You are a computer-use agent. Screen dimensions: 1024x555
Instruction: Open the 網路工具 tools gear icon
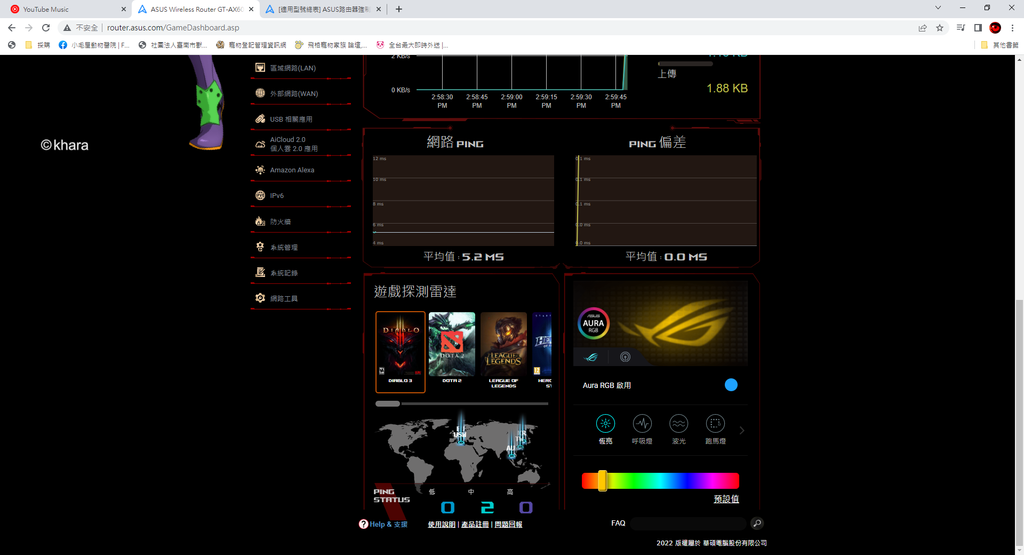click(260, 298)
